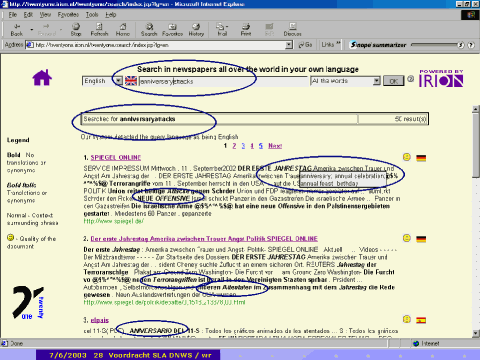Open the Home toolbar button
The image size is (480, 360).
point(123,30)
